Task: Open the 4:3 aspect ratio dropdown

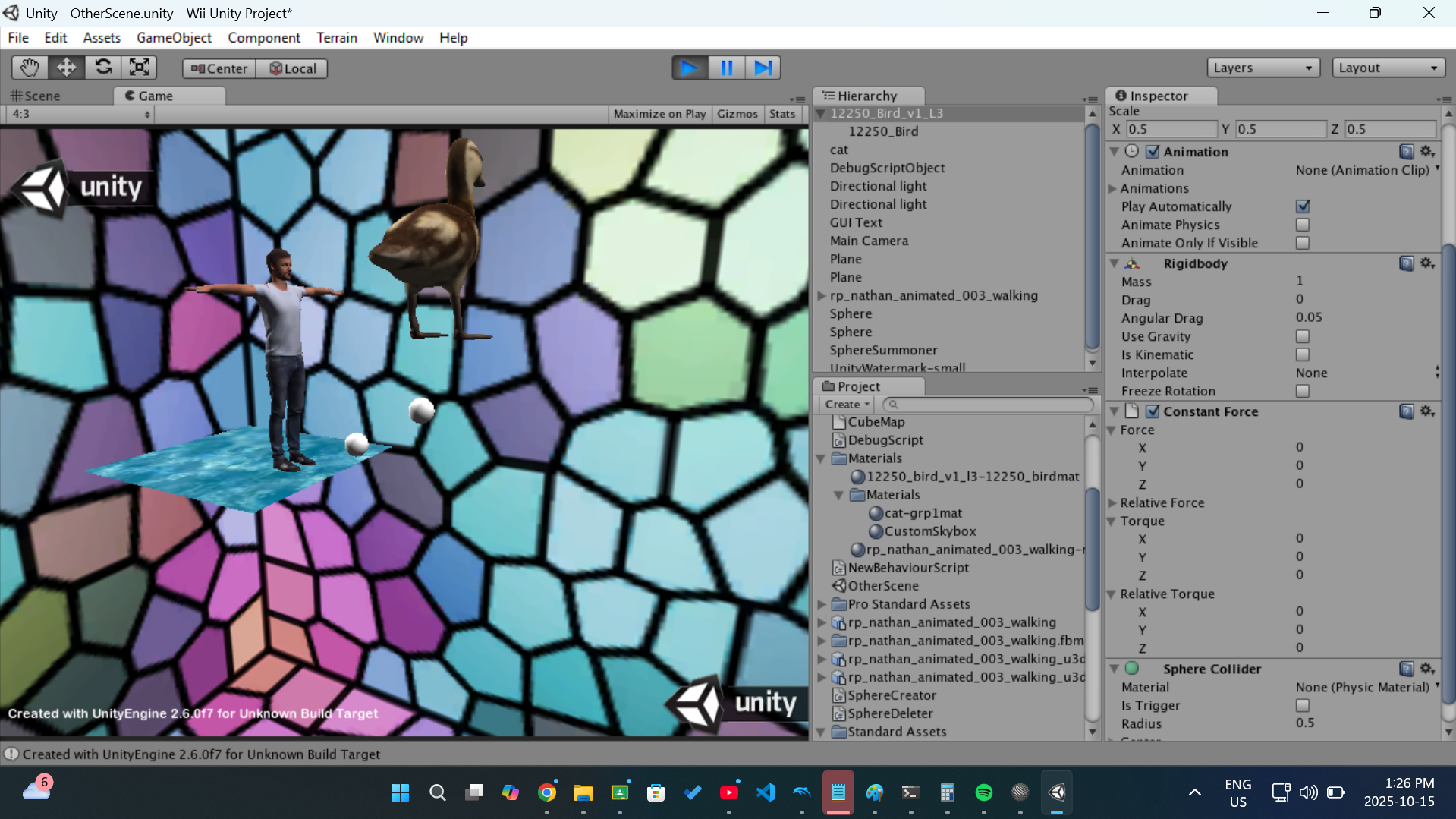Action: point(80,114)
